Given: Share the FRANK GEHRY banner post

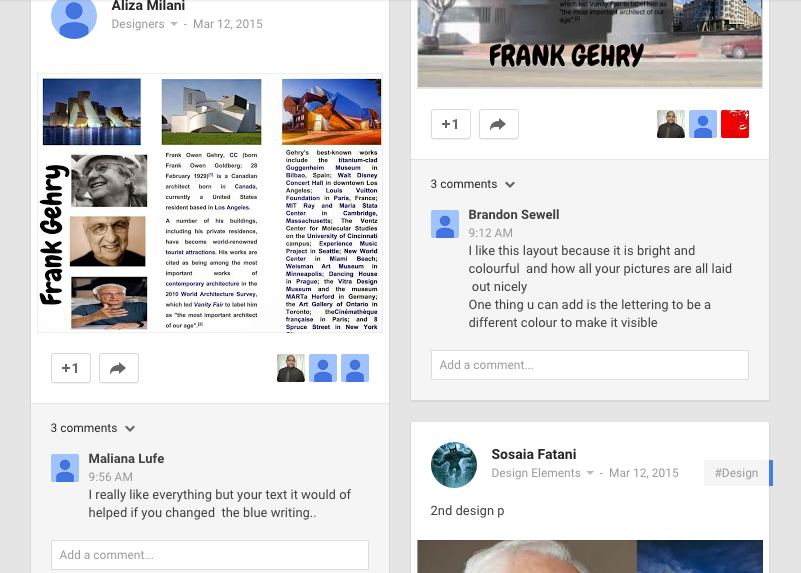Looking at the screenshot, I should click(499, 124).
